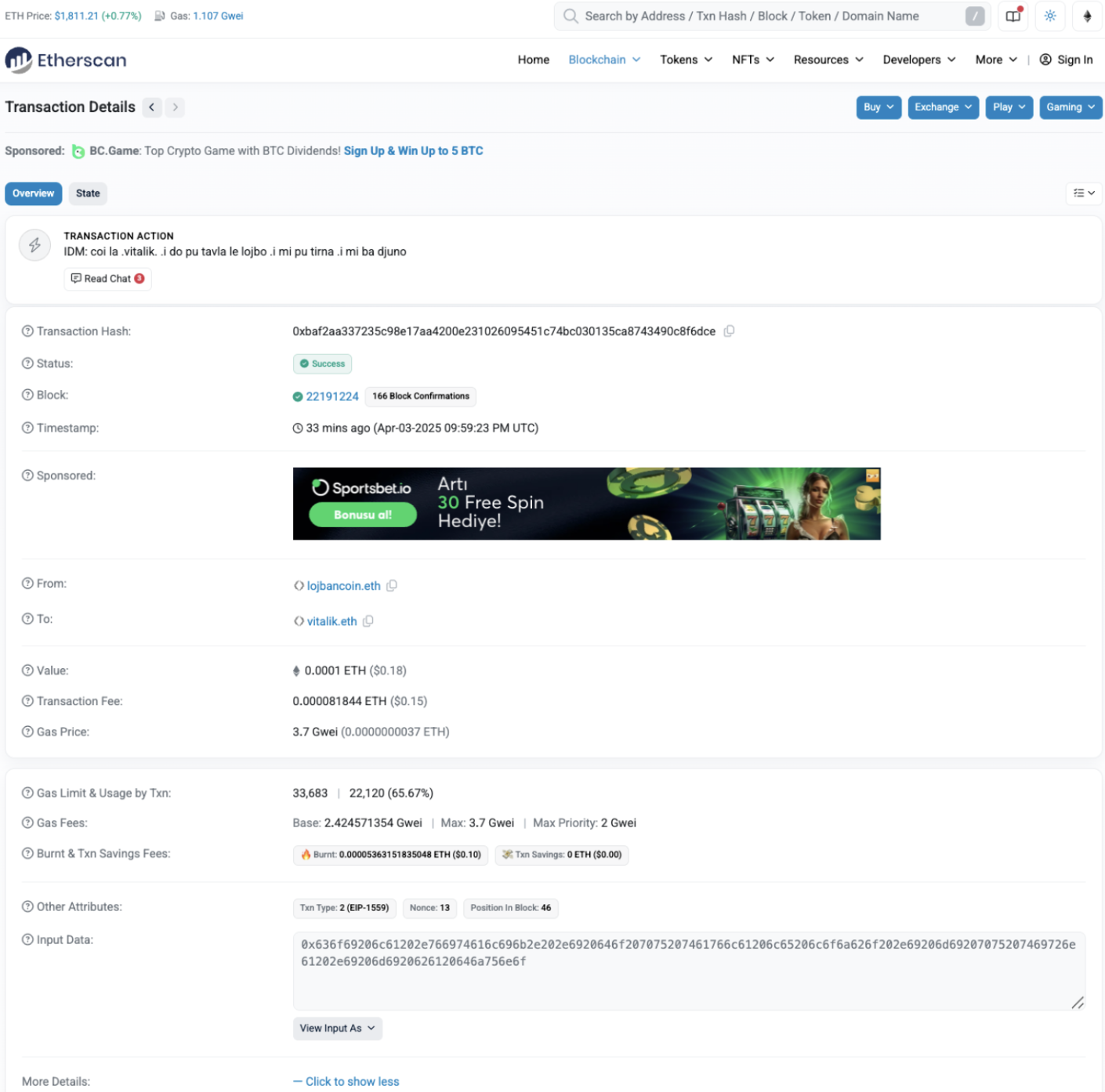Click the 166 Block Confirmations badge
This screenshot has width=1105, height=1092.
tap(421, 396)
